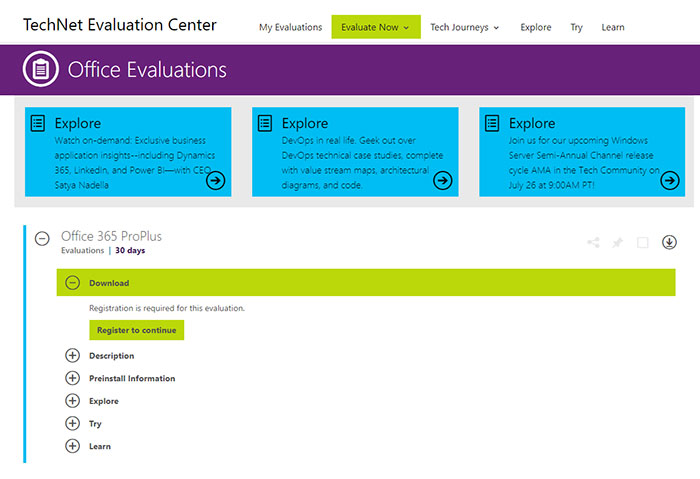Expand the Explore section plus icon
Image resolution: width=700 pixels, height=479 pixels.
72,401
